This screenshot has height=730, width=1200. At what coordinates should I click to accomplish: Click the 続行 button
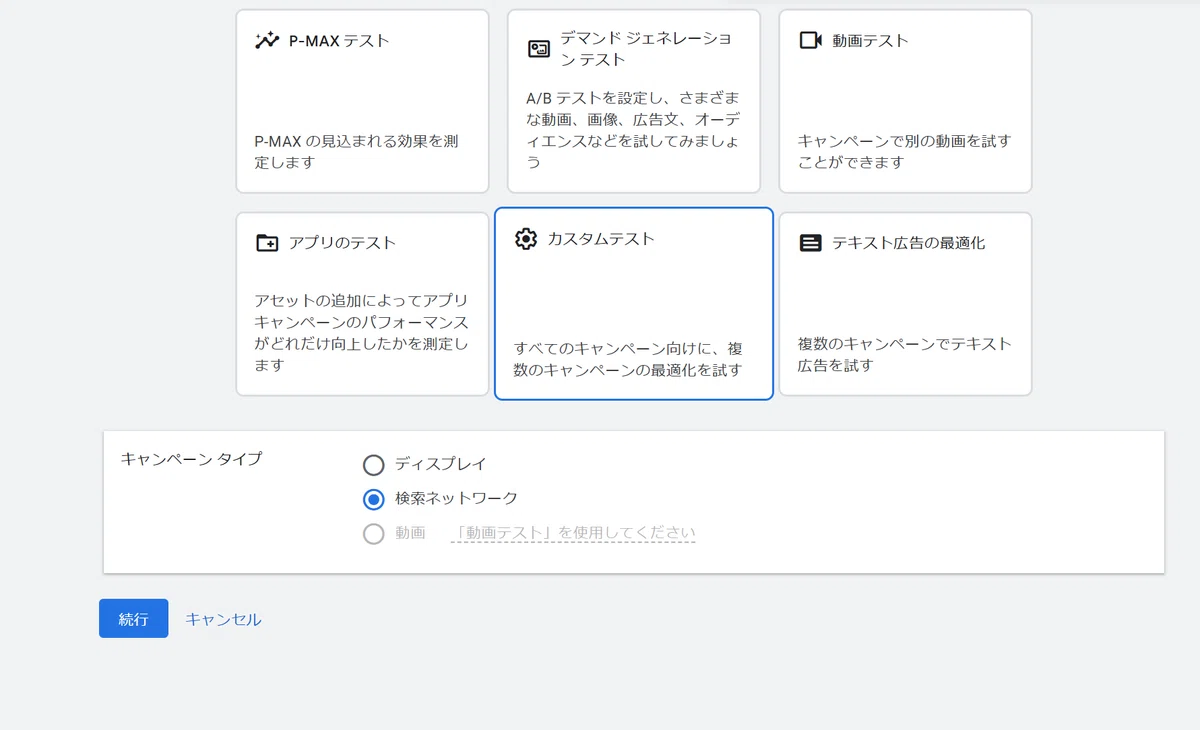point(133,619)
